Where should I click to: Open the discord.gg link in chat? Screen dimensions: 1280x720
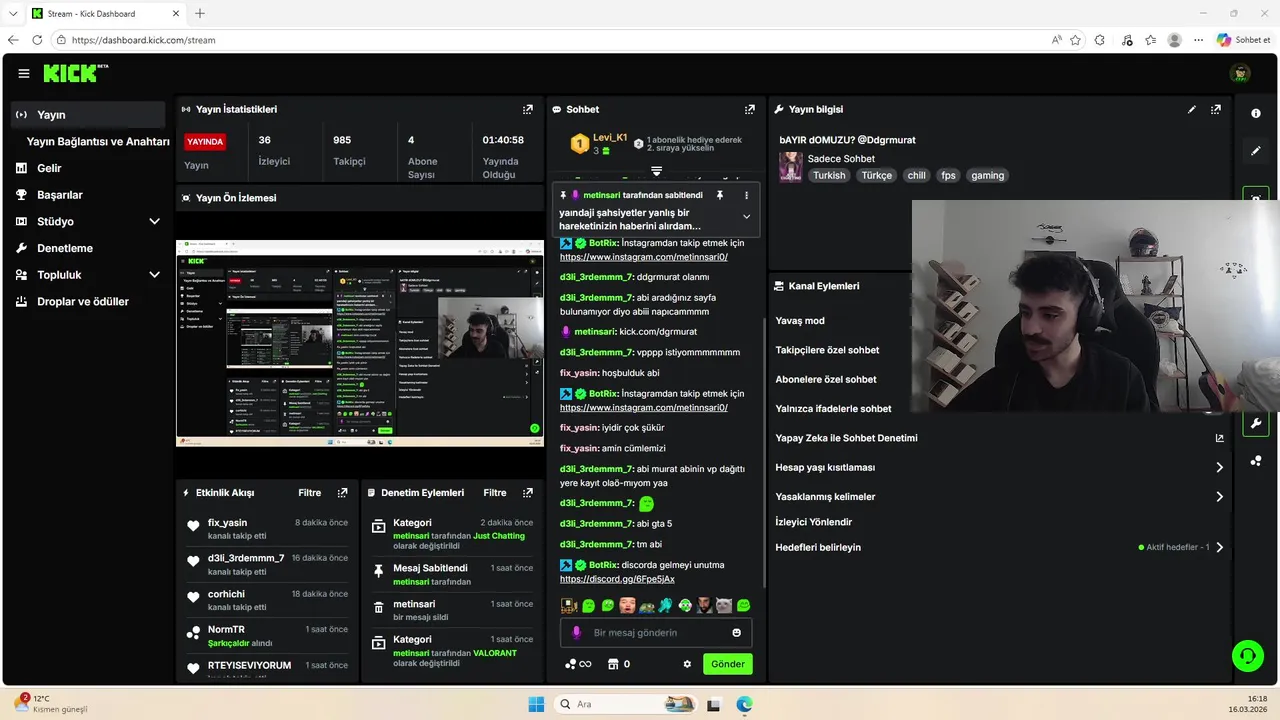pos(617,579)
